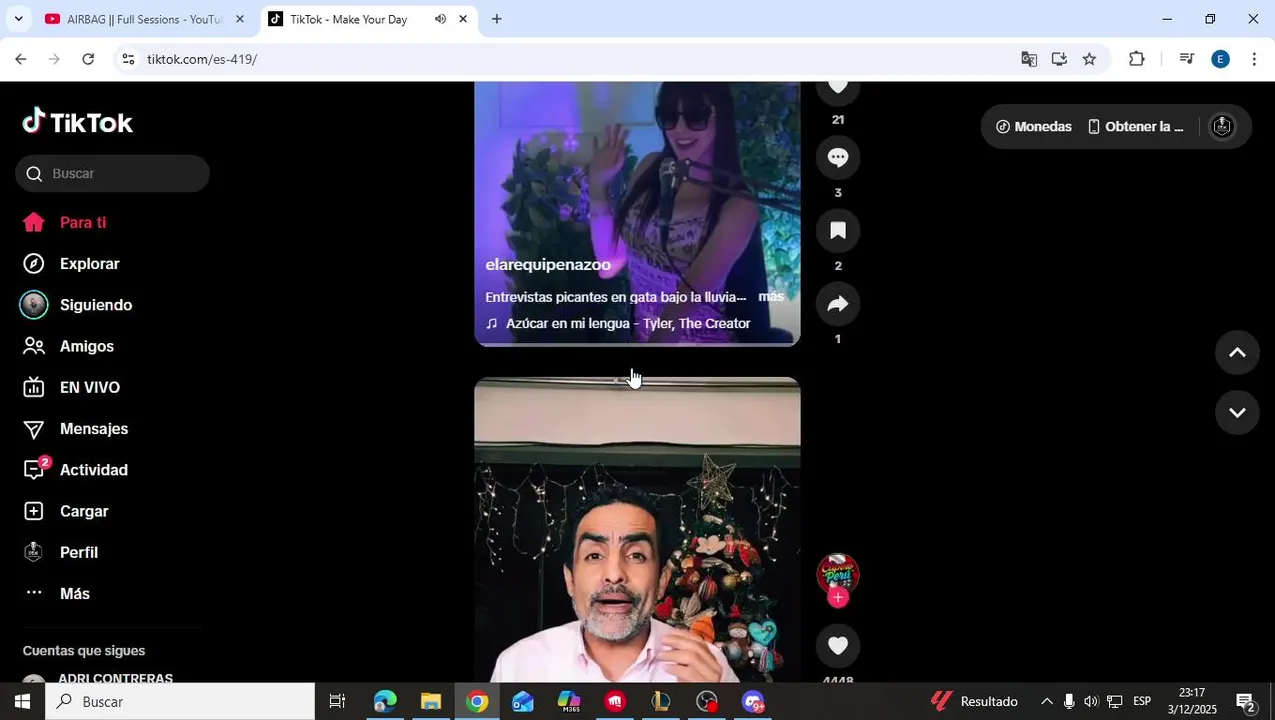
Task: Bookmark the elarequipenazoo video
Action: (838, 231)
